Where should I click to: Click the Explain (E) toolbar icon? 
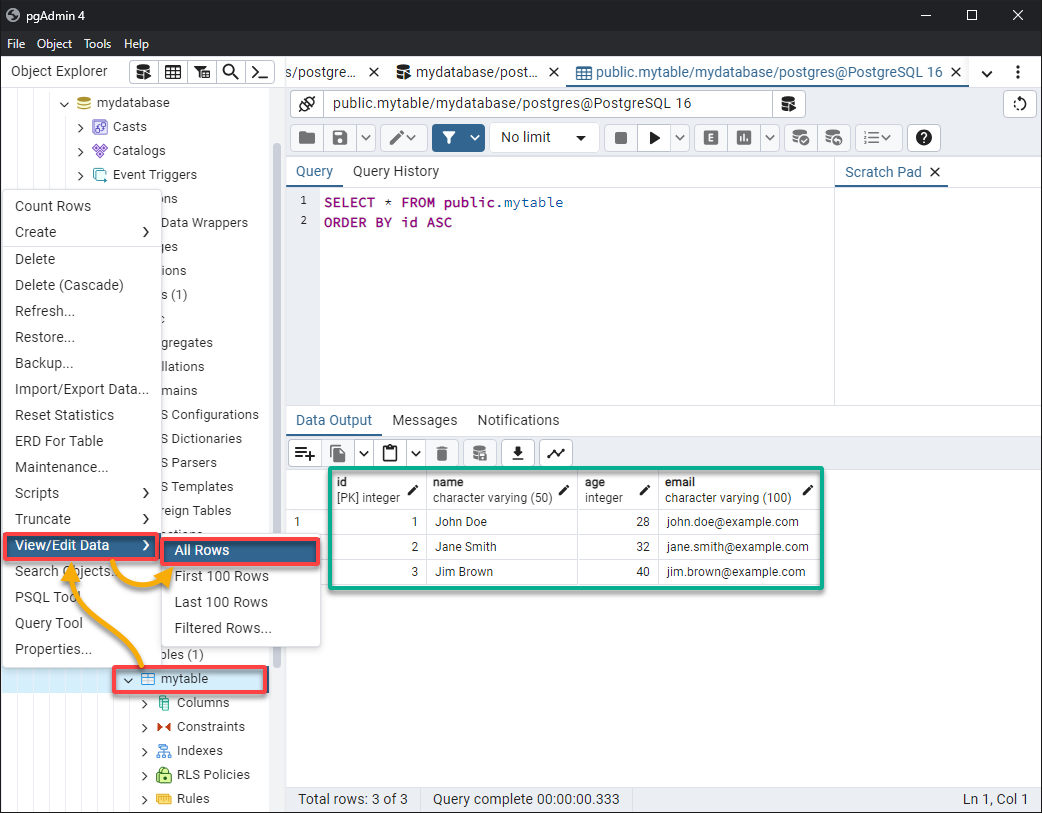tap(711, 138)
